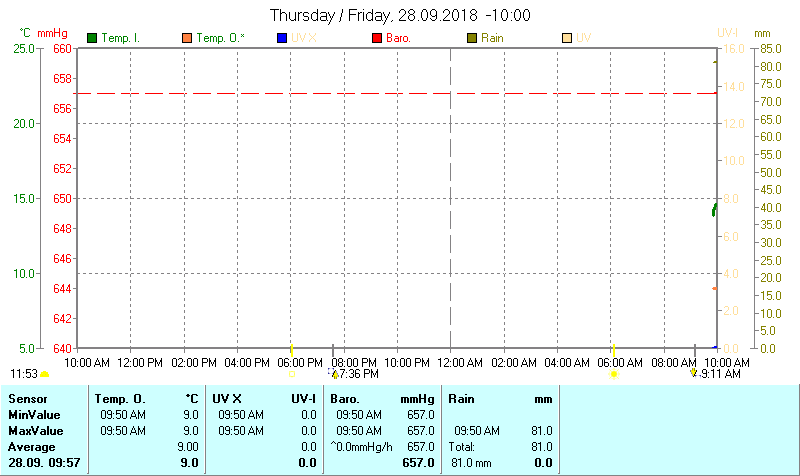Click the orange Temp. O.* legend swatch

(187, 38)
